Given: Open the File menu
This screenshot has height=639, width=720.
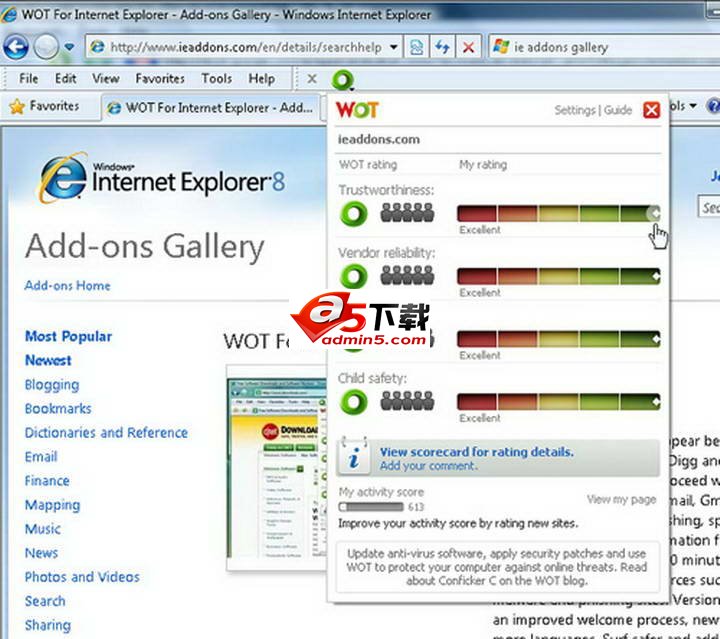Looking at the screenshot, I should (28, 78).
